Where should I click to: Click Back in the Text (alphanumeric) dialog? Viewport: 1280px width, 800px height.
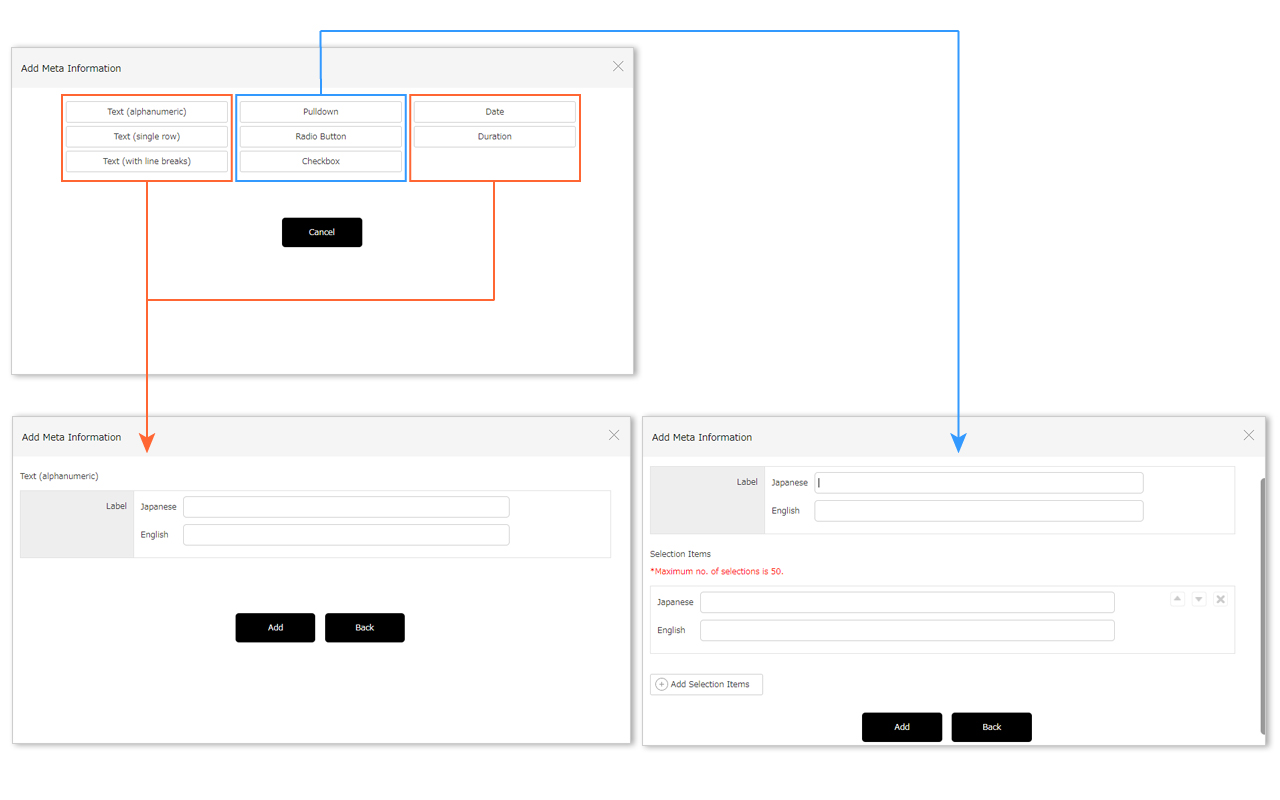tap(365, 628)
